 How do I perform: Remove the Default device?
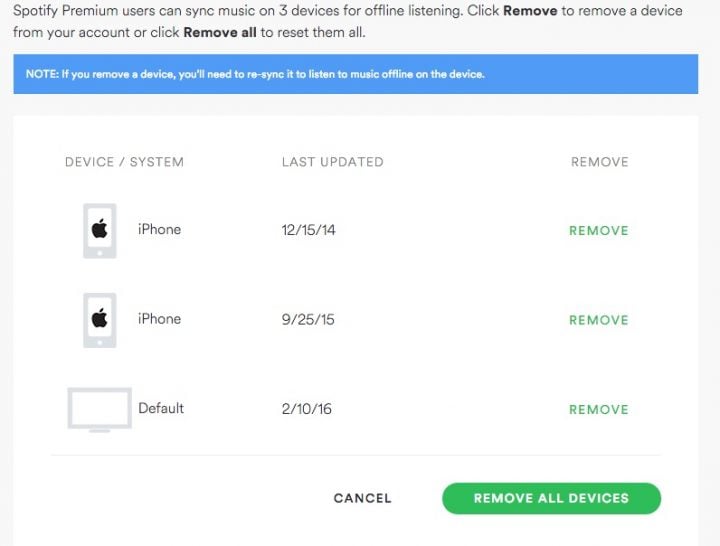[x=598, y=410]
